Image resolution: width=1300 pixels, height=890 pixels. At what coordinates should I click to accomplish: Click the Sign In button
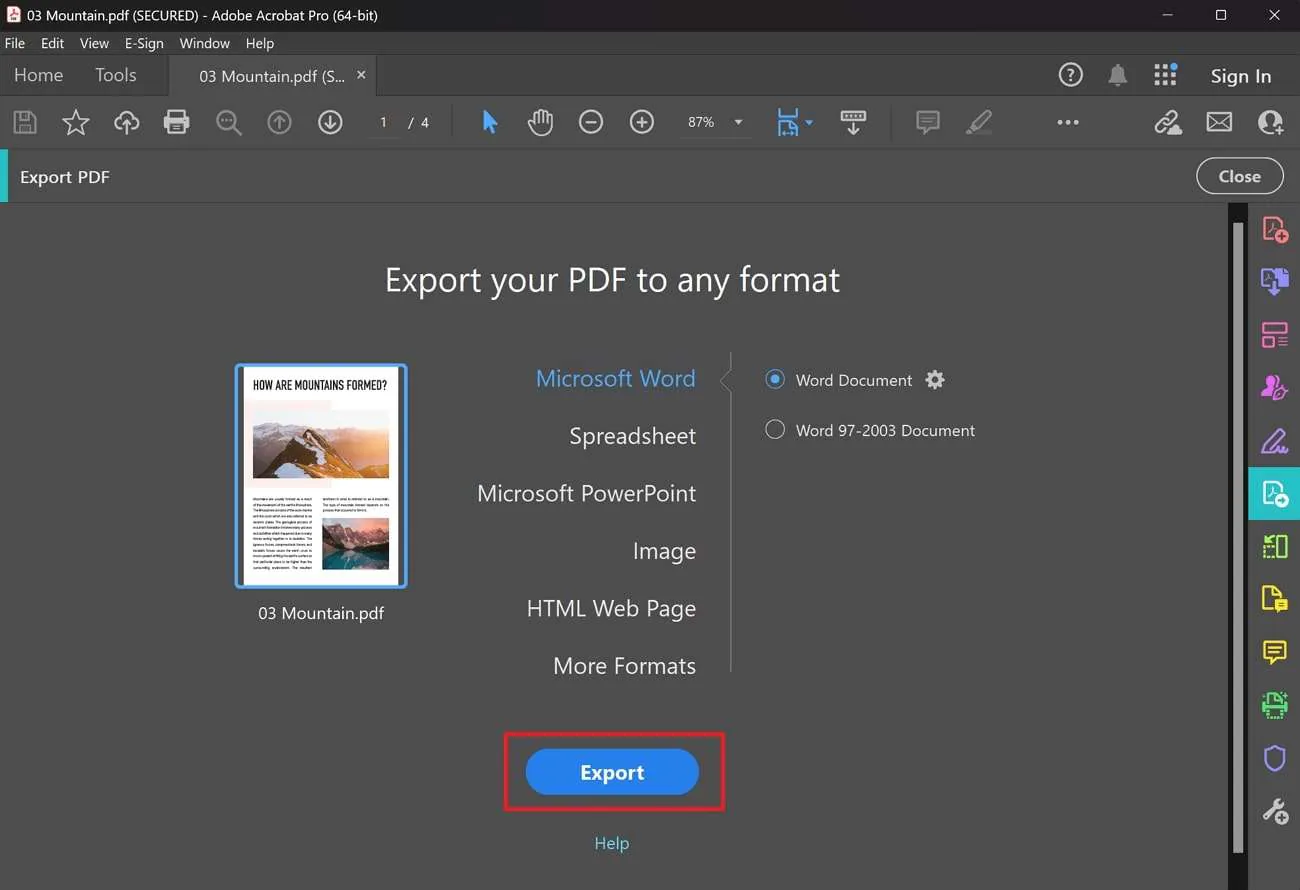1241,76
